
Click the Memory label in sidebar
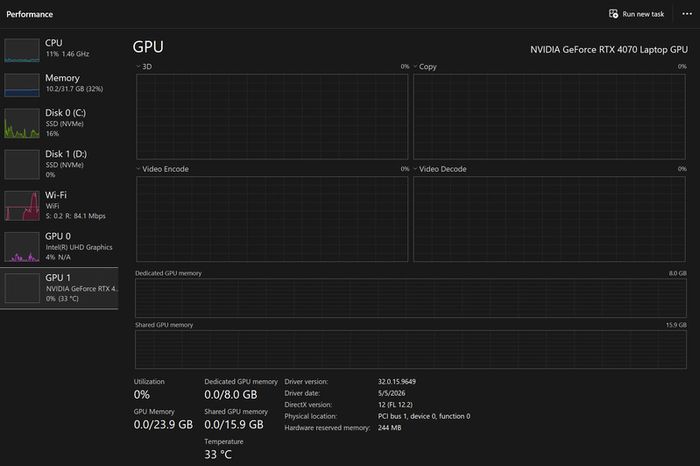click(62, 78)
